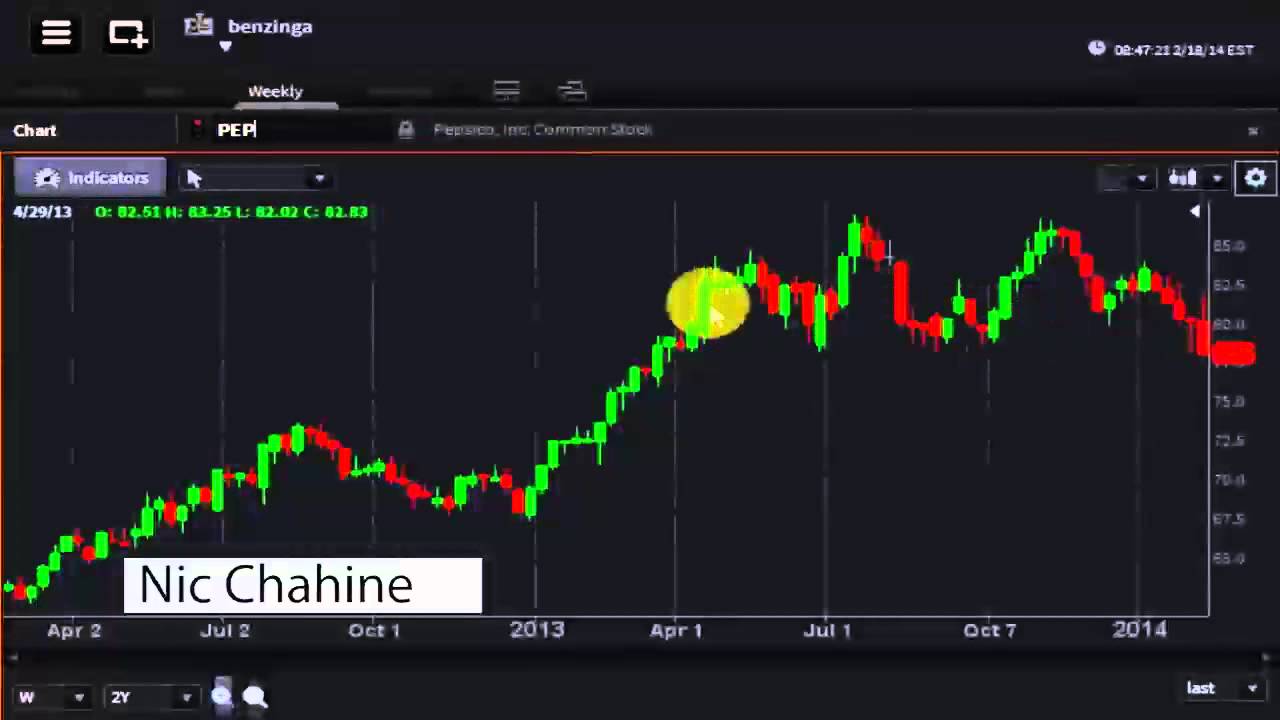The height and width of the screenshot is (720, 1280).
Task: Click the Pepsico, Inc. Common Stock label
Action: pos(543,129)
